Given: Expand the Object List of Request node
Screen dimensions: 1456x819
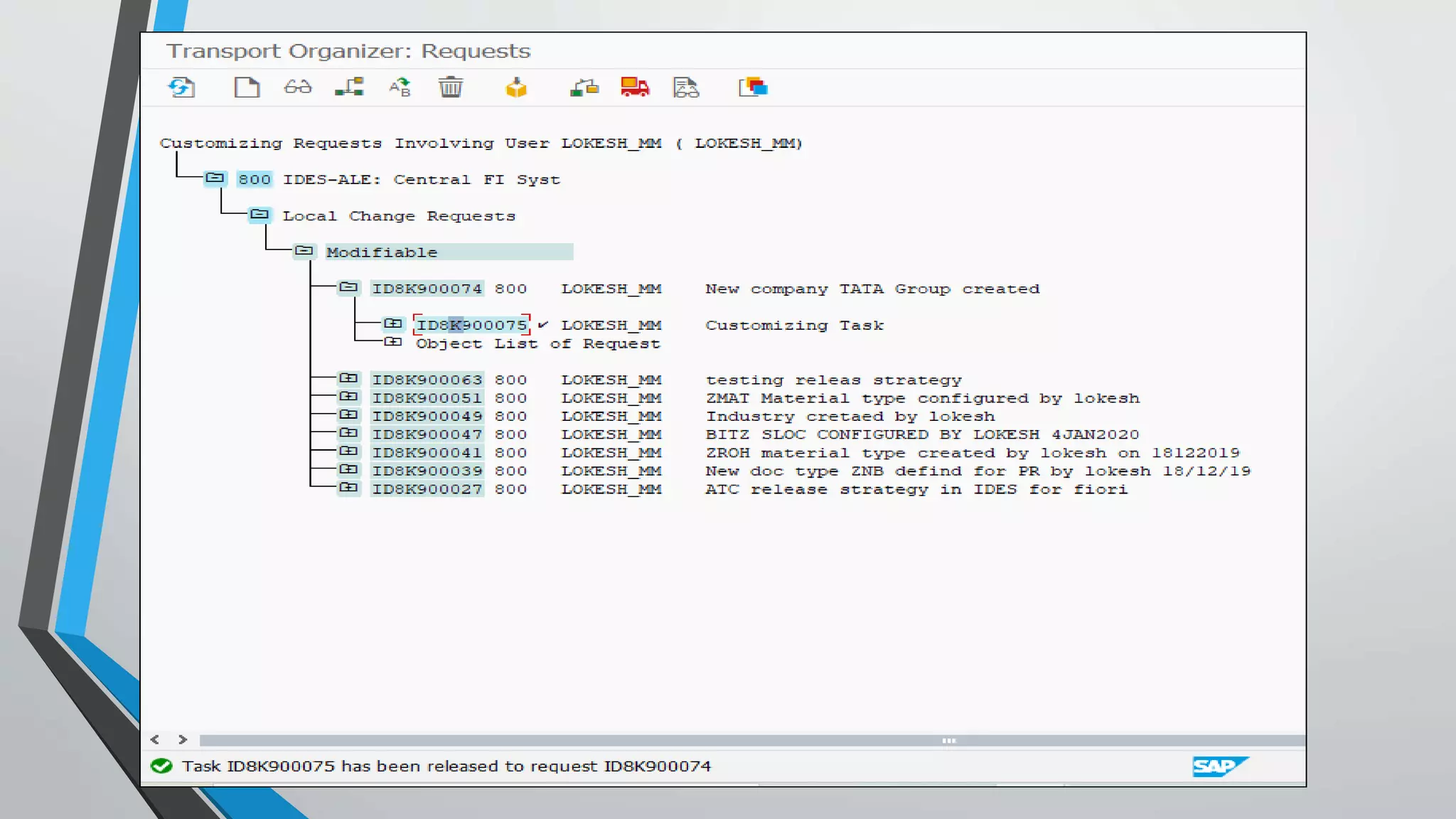Looking at the screenshot, I should click(x=393, y=343).
